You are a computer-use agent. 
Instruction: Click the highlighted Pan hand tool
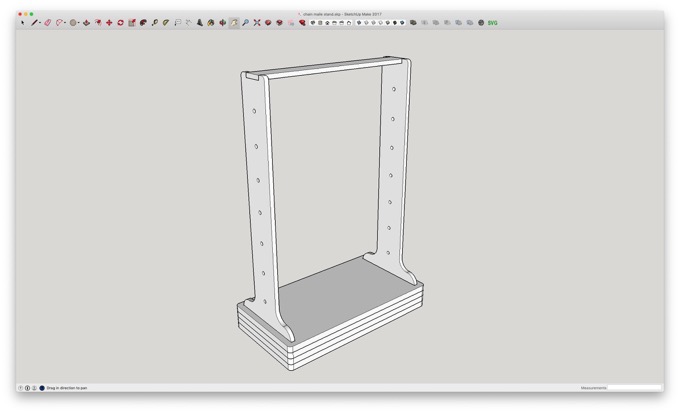point(234,23)
